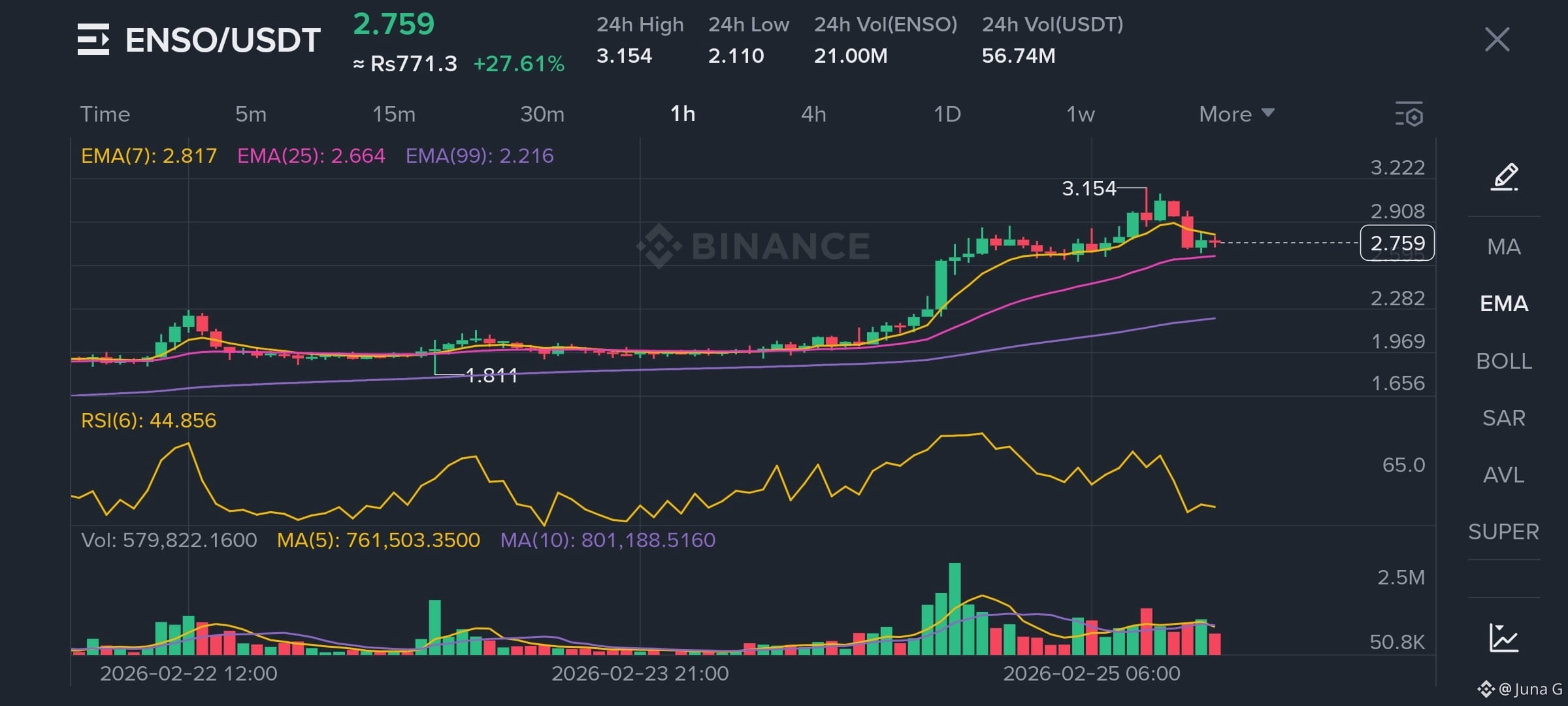Click the 2026-02-22 12:00 date label

point(189,673)
